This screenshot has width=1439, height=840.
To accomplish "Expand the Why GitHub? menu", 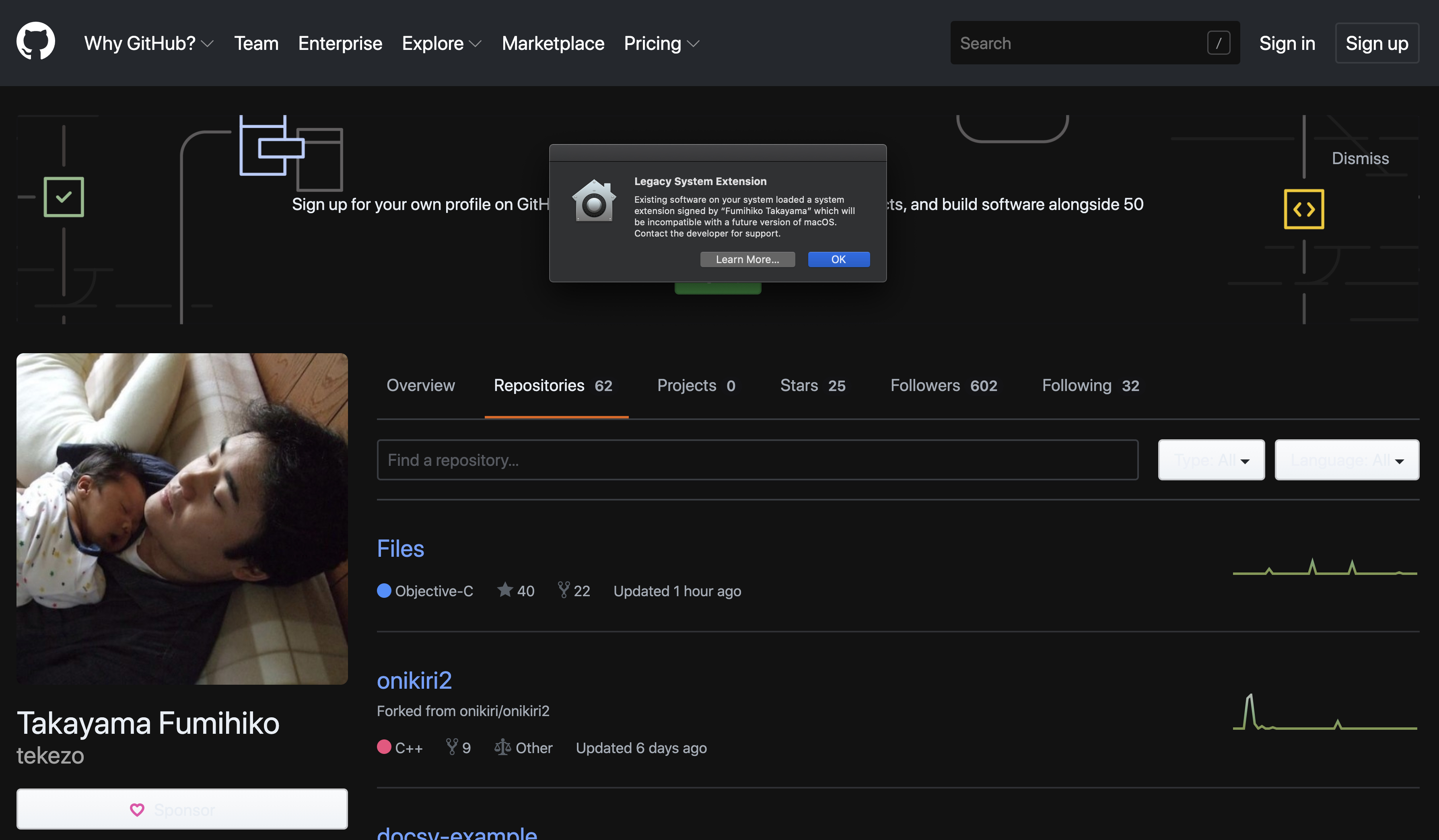I will tap(148, 43).
